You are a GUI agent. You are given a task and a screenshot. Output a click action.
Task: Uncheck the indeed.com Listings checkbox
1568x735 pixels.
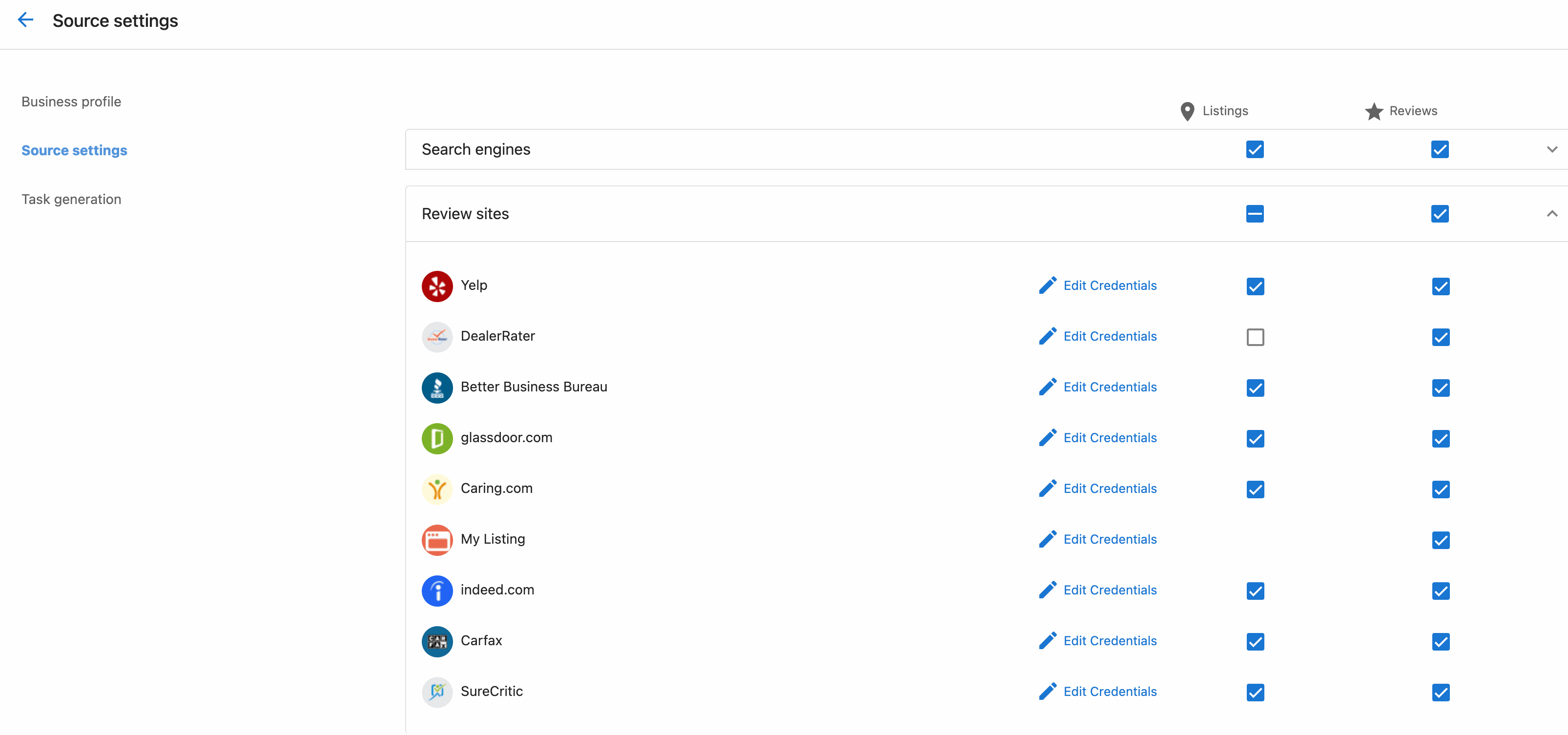(x=1255, y=591)
